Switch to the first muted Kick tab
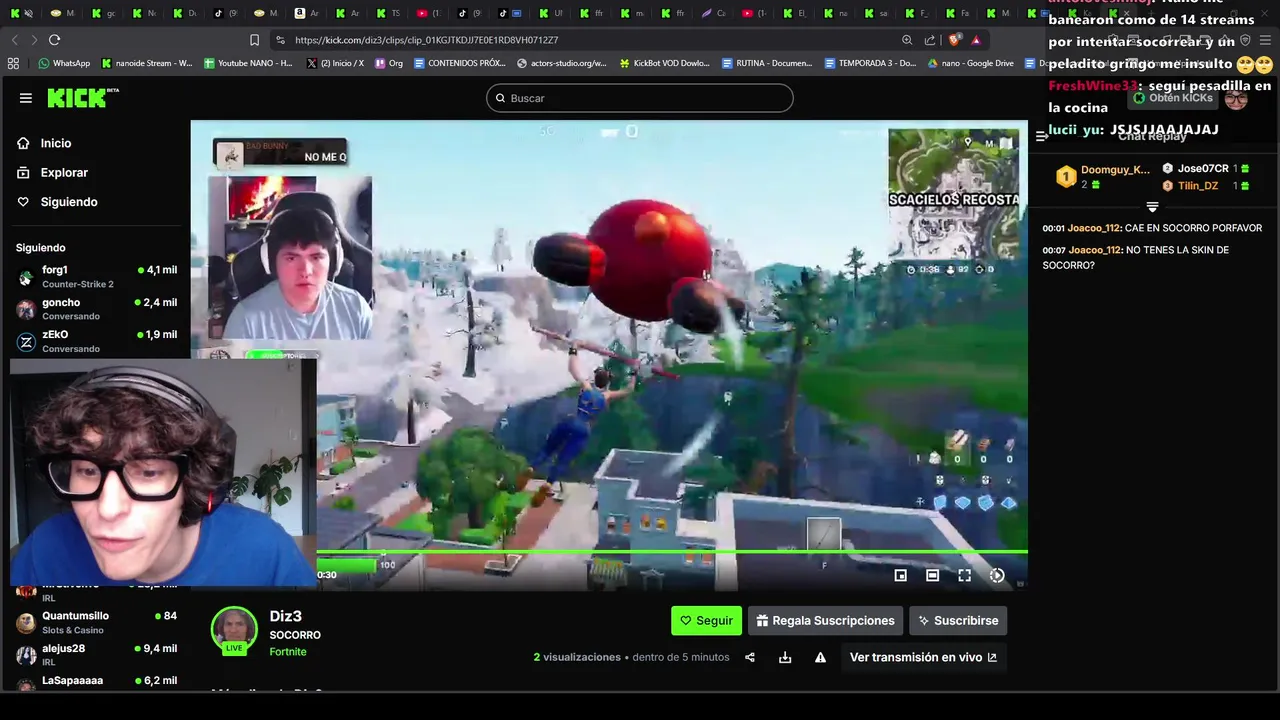 [20, 13]
